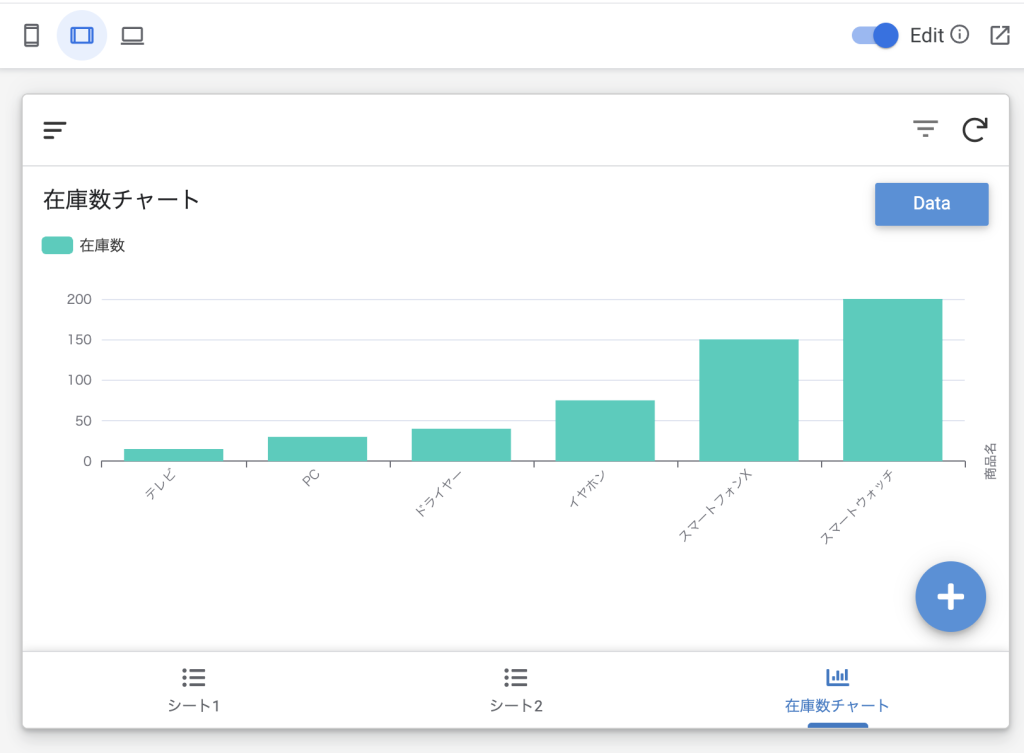This screenshot has height=753, width=1024.
Task: Click the Data button
Action: 931,204
